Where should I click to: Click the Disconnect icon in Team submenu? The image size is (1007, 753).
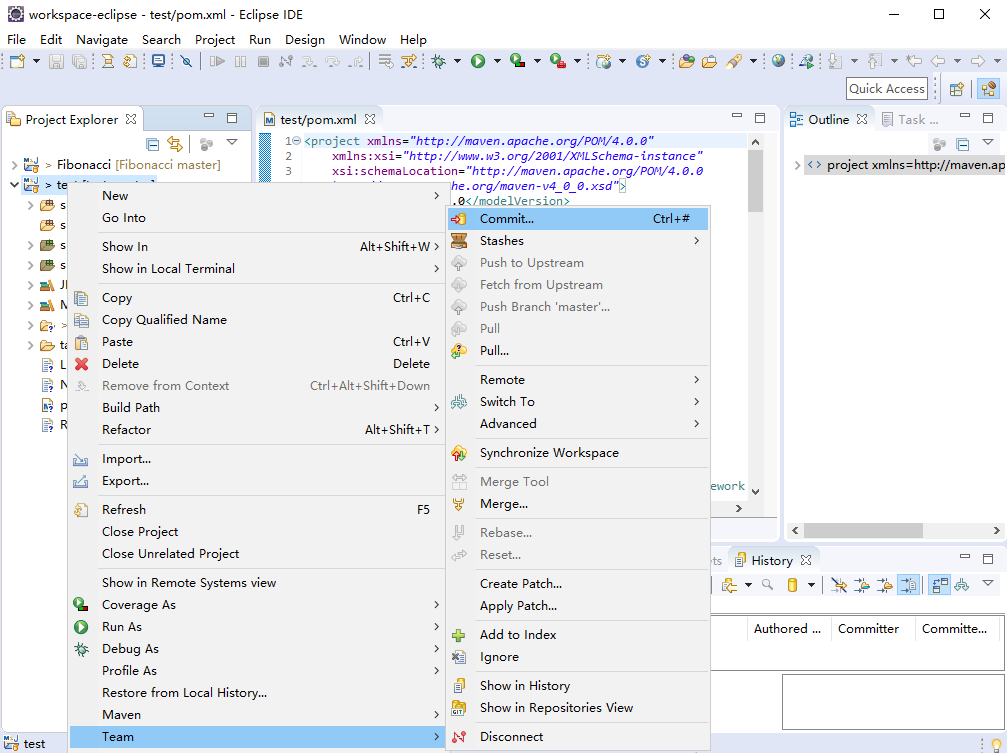(x=459, y=737)
